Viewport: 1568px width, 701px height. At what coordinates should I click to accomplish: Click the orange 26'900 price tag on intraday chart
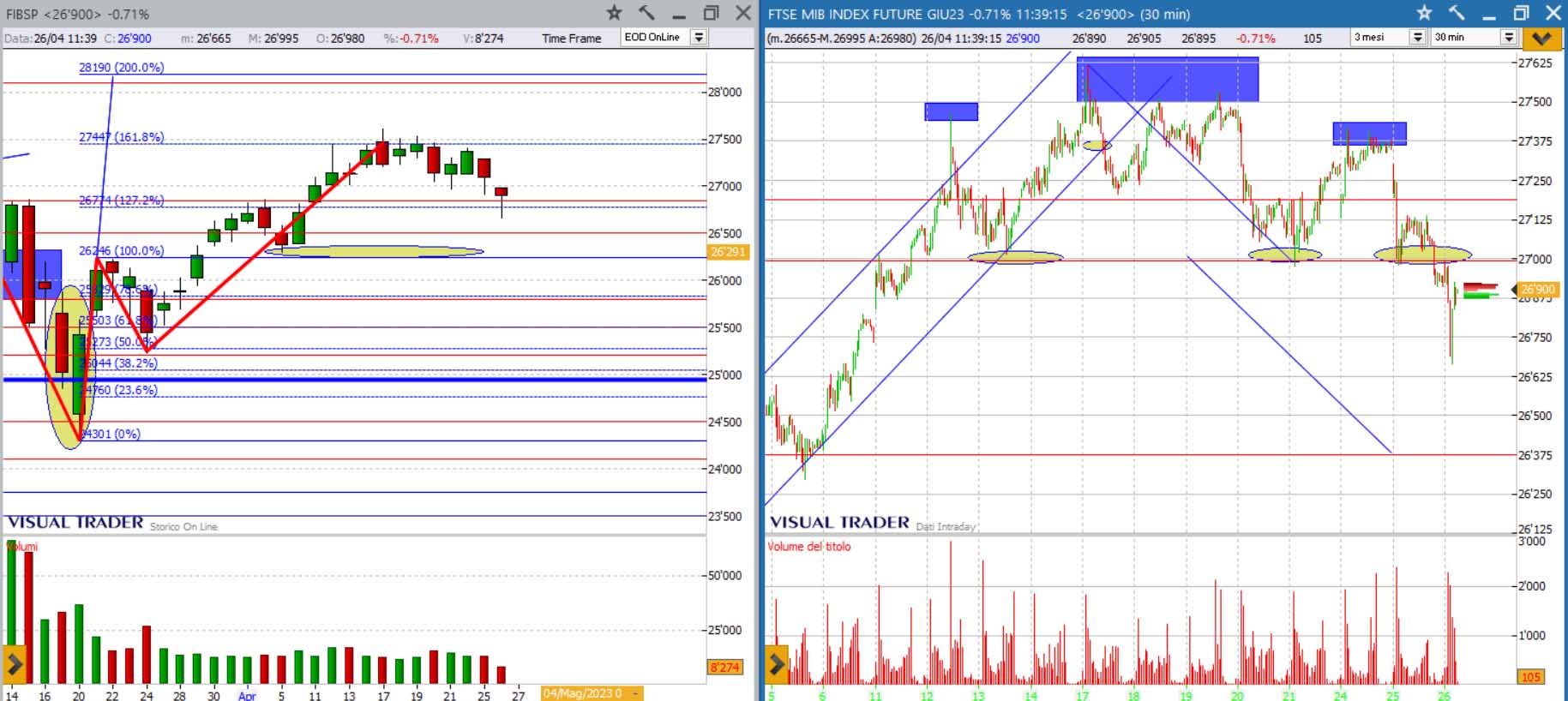pos(1537,290)
